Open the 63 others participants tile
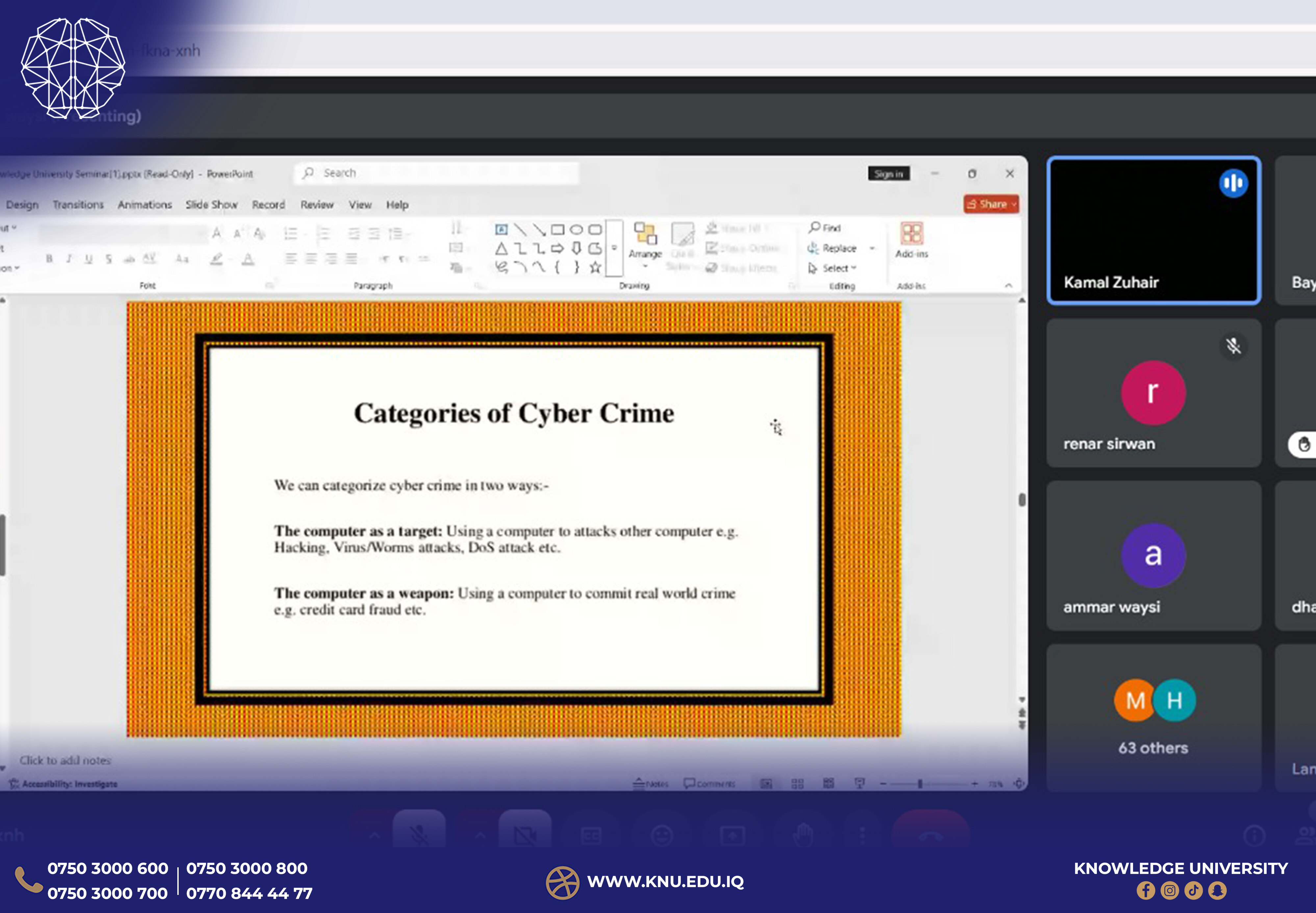The height and width of the screenshot is (913, 1316). 1153,718
